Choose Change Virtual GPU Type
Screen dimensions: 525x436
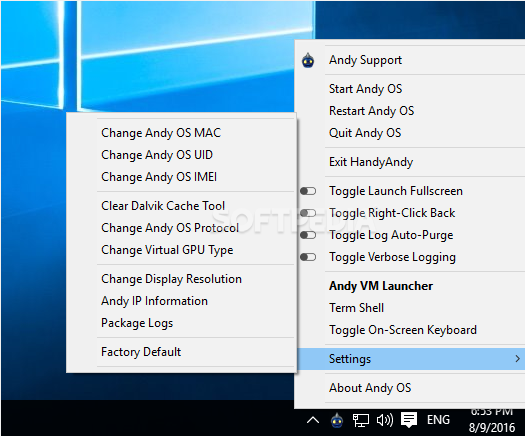167,250
